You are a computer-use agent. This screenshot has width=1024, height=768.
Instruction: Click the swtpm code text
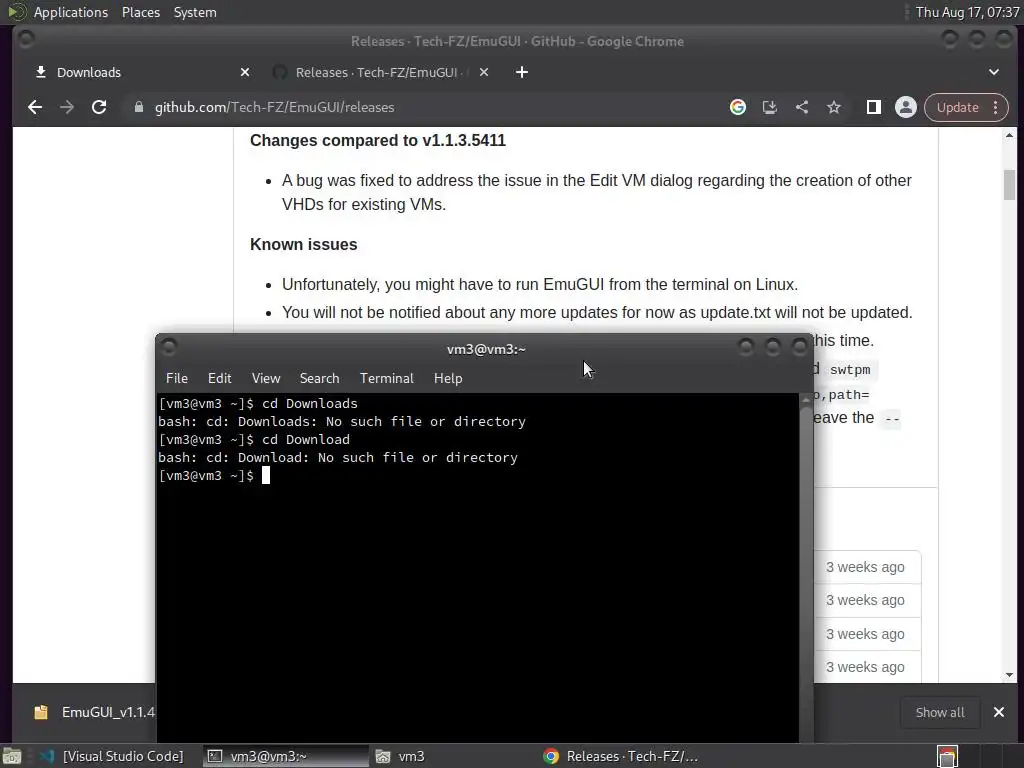pos(850,370)
